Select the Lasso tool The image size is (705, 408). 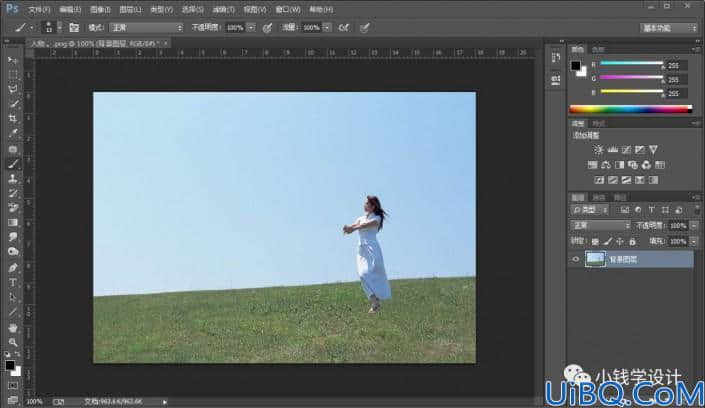pyautogui.click(x=13, y=89)
